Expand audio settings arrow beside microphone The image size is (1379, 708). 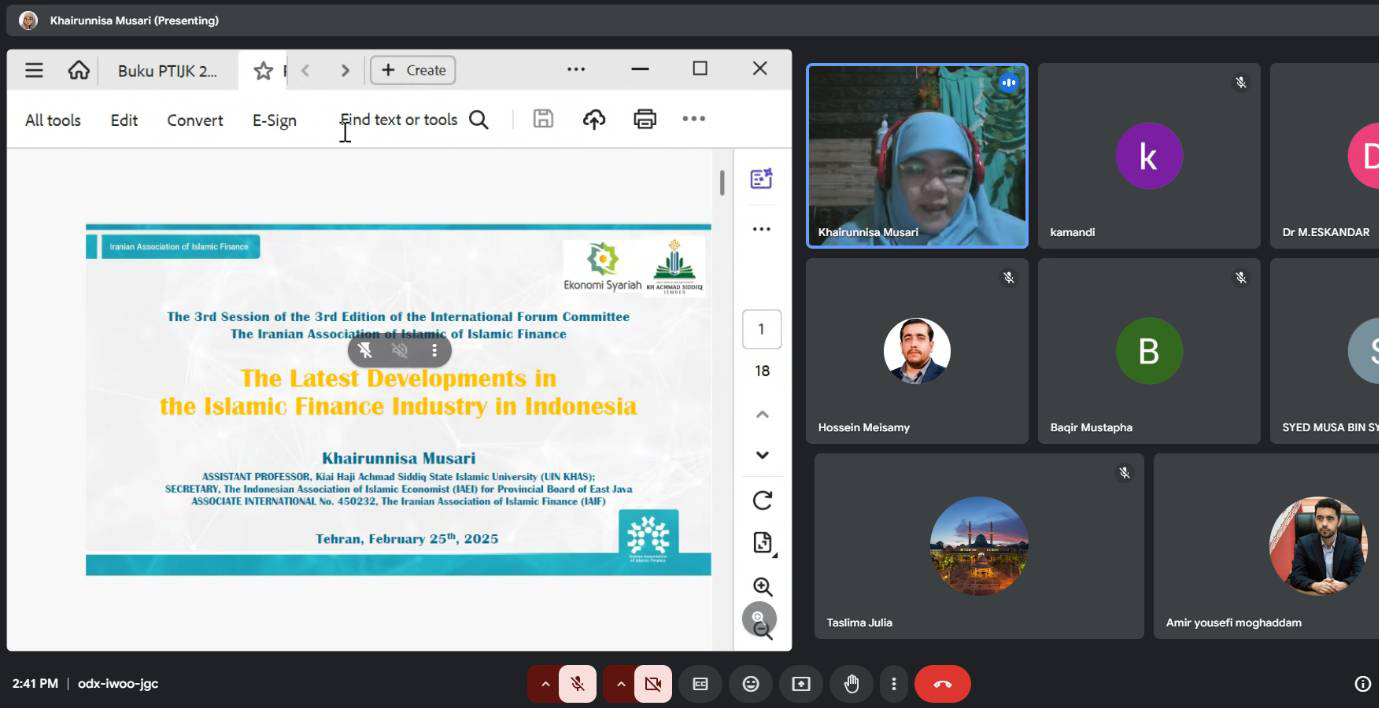click(545, 684)
